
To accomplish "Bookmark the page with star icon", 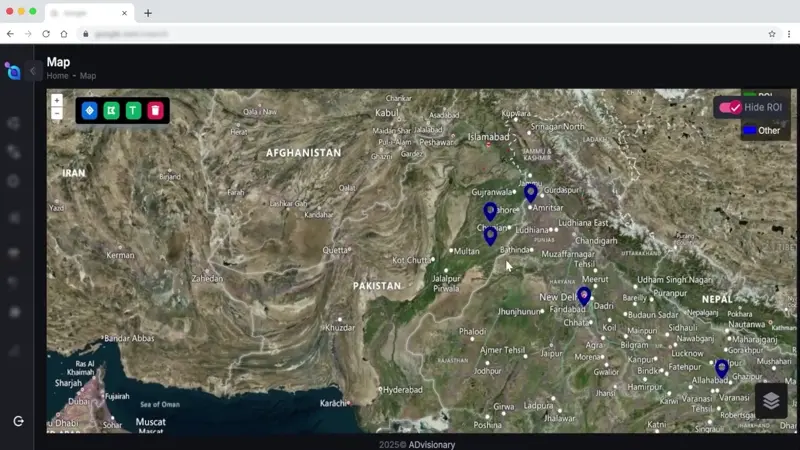I will 772,34.
